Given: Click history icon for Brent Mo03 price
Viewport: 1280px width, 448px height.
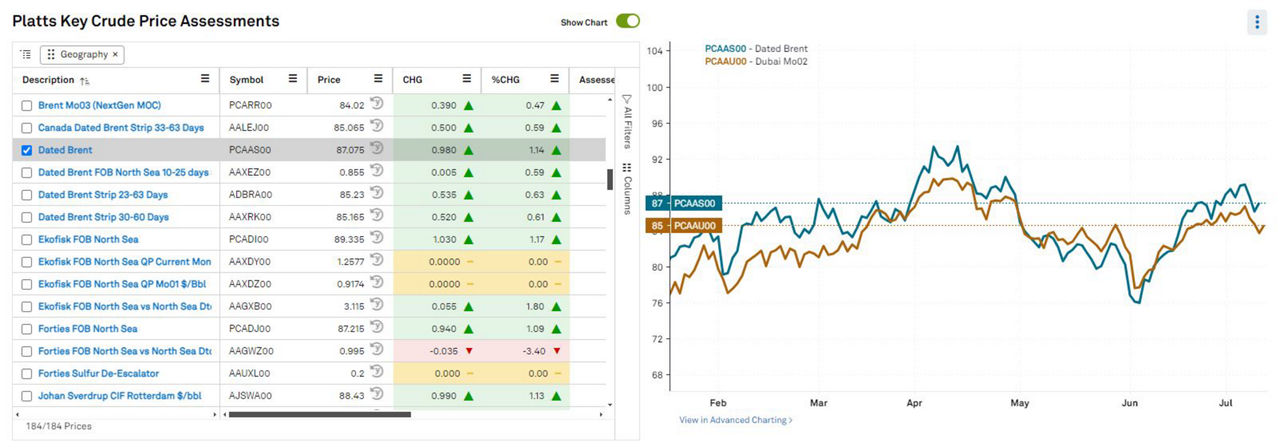Looking at the screenshot, I should pyautogui.click(x=376, y=104).
